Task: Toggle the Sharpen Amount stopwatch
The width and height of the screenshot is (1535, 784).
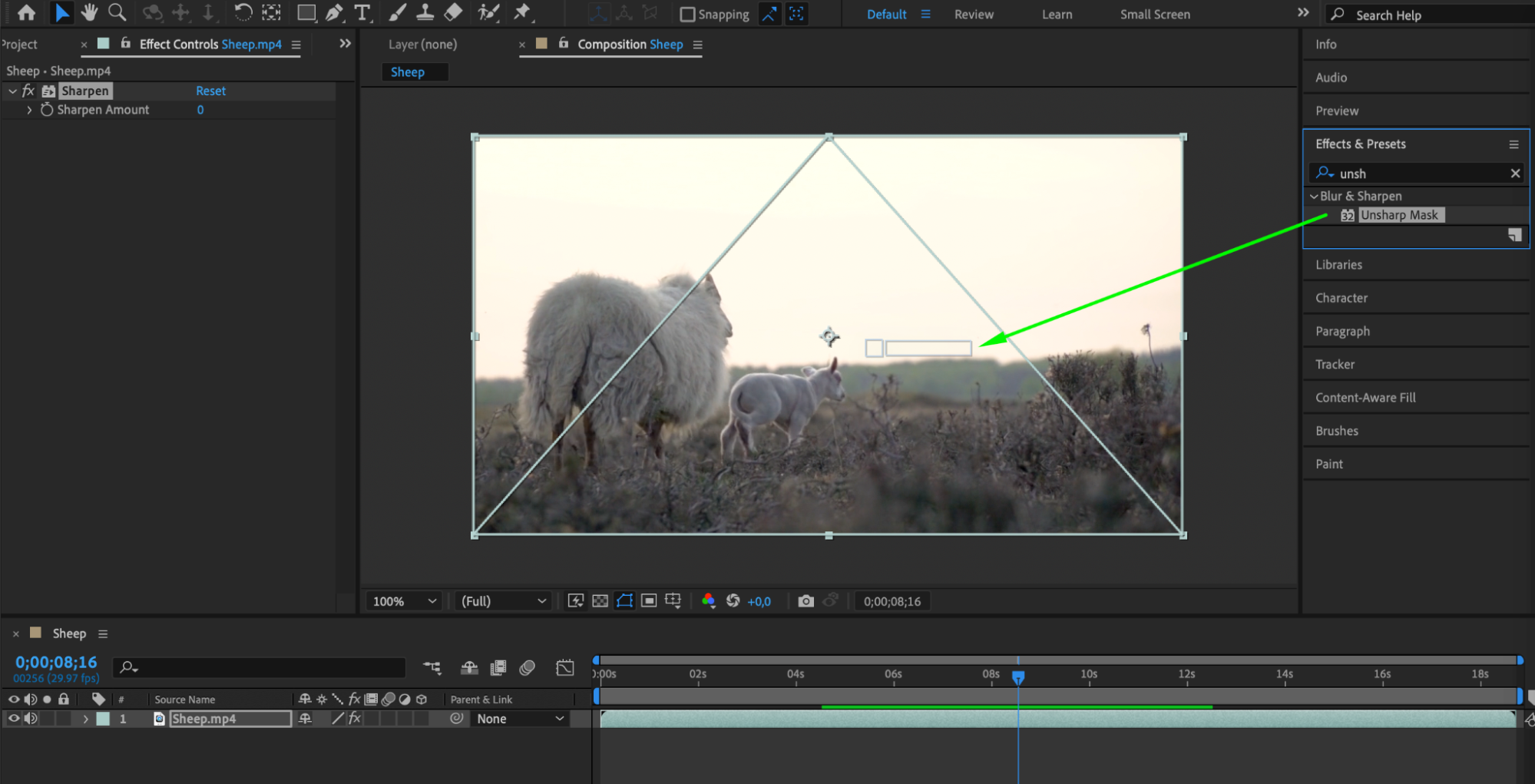Action: pos(47,110)
